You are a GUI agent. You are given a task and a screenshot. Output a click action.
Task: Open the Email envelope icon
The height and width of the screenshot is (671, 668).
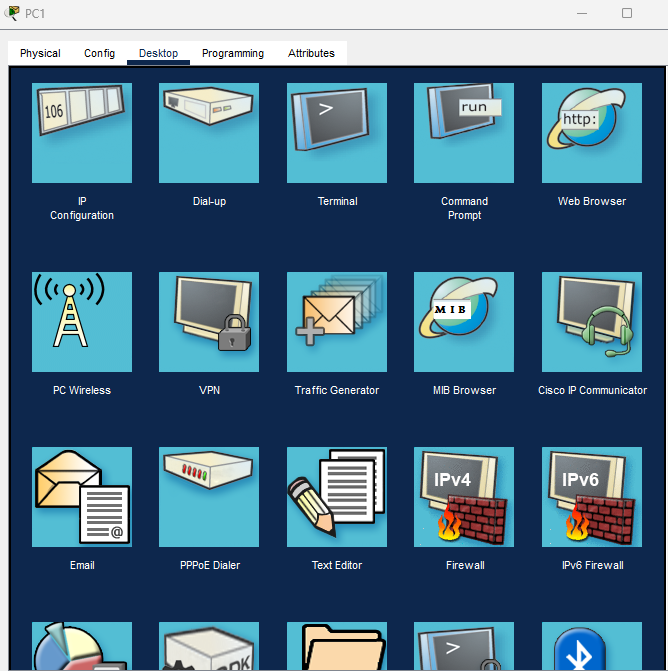coord(82,497)
